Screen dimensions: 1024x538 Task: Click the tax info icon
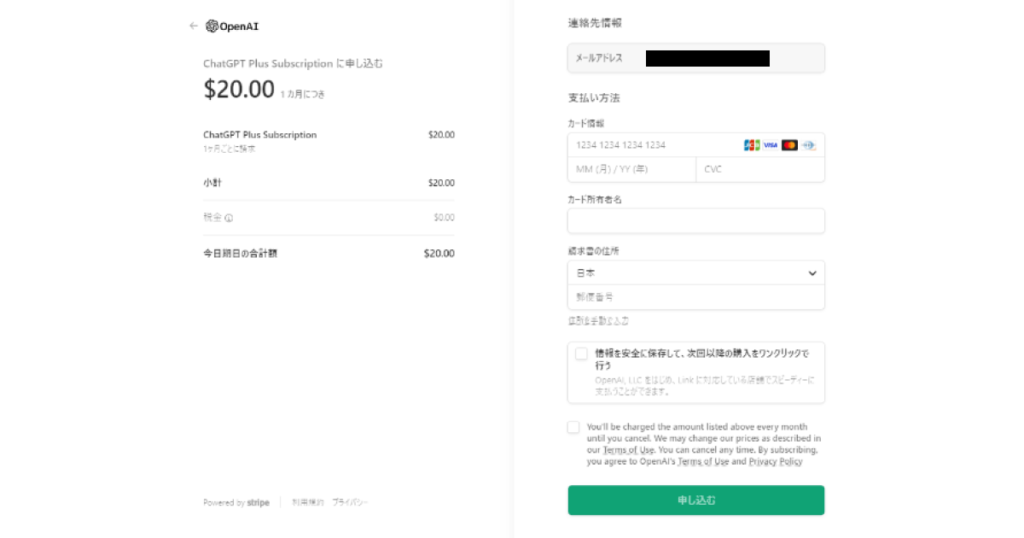pyautogui.click(x=229, y=217)
